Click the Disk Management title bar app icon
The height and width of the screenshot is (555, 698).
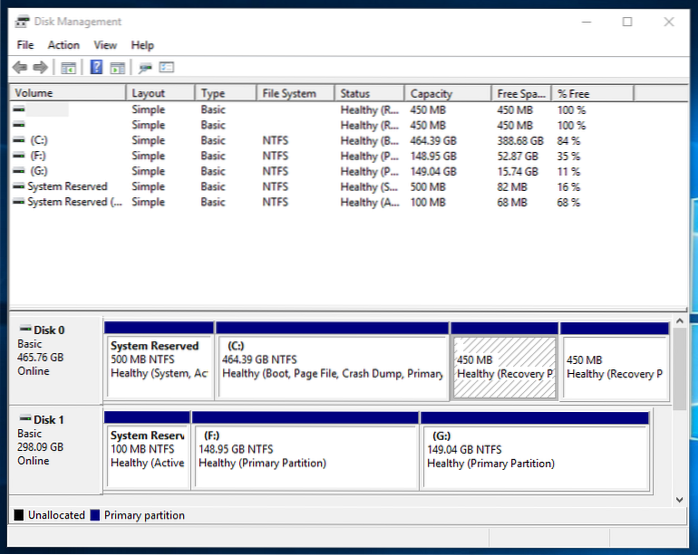tap(22, 21)
